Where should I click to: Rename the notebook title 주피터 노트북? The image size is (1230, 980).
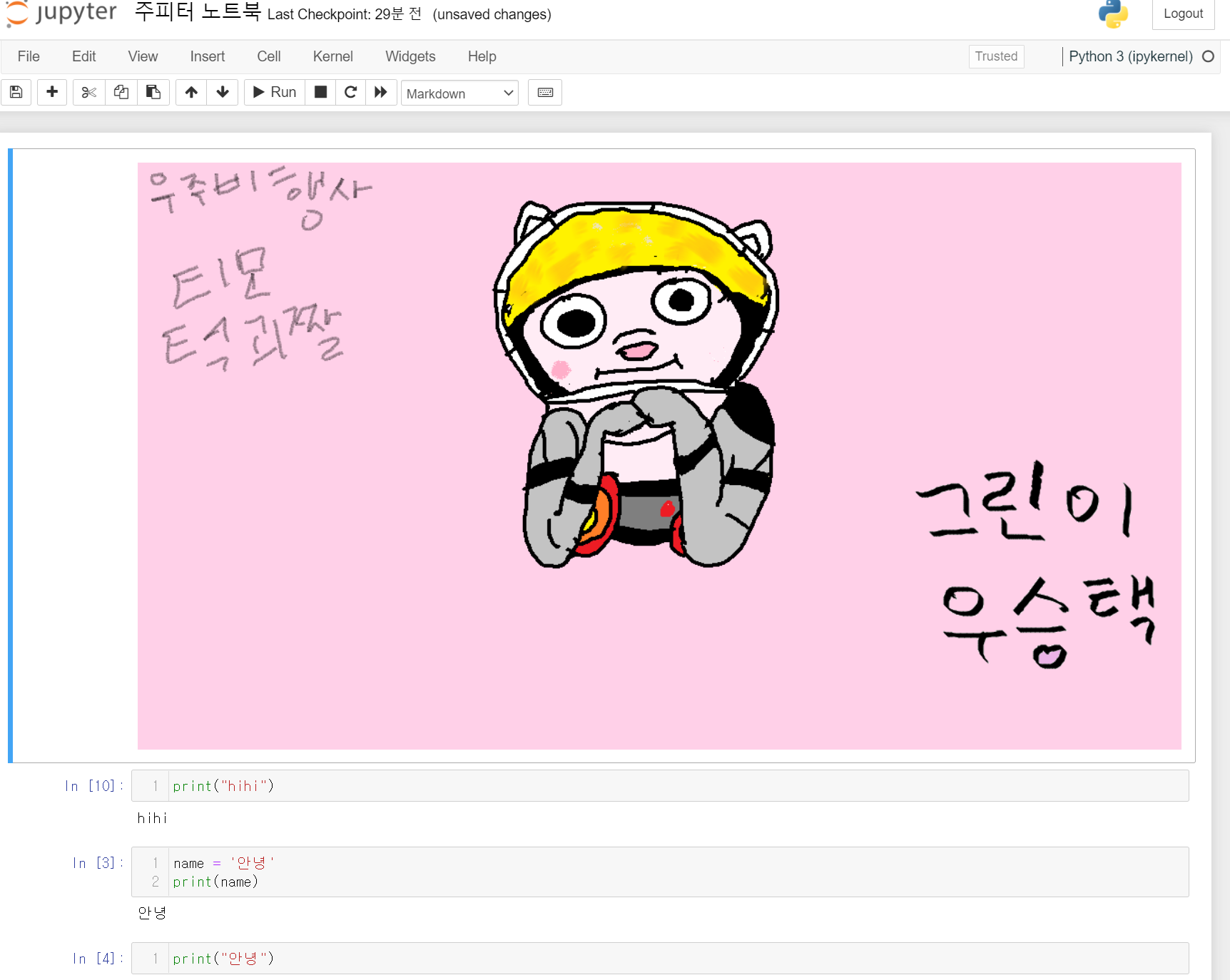(198, 12)
